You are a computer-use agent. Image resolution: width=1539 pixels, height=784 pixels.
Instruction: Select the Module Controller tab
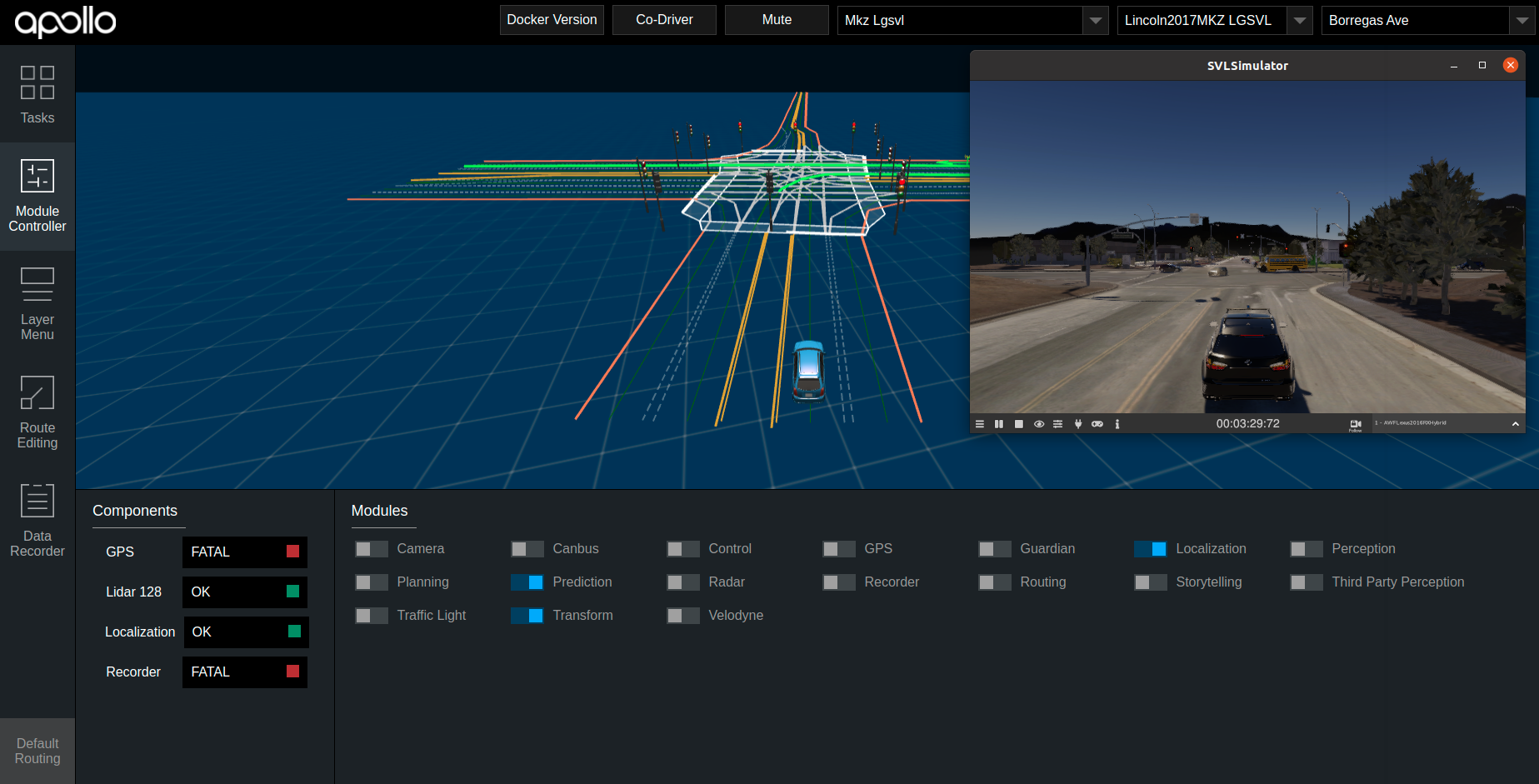click(37, 196)
